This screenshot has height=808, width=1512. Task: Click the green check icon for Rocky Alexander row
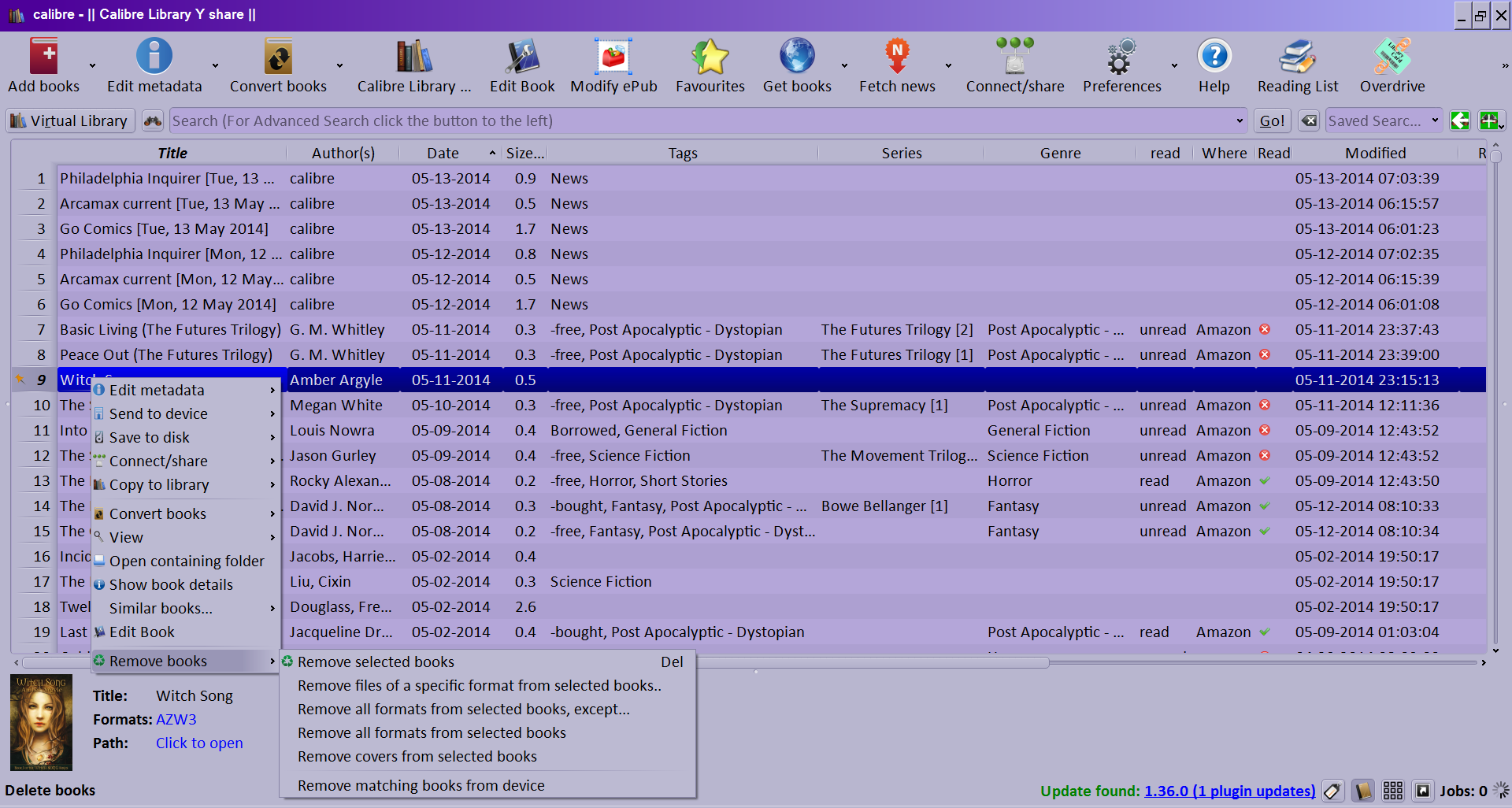pyautogui.click(x=1265, y=481)
